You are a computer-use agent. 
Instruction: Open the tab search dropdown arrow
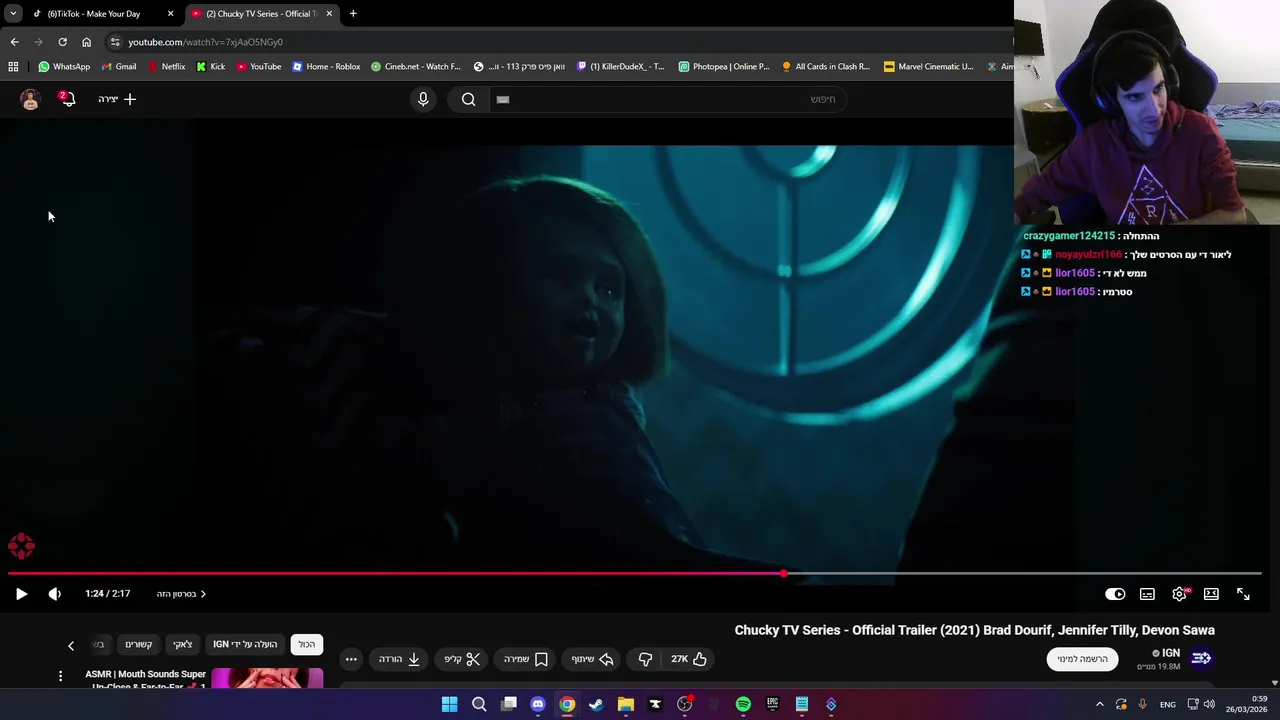click(13, 14)
